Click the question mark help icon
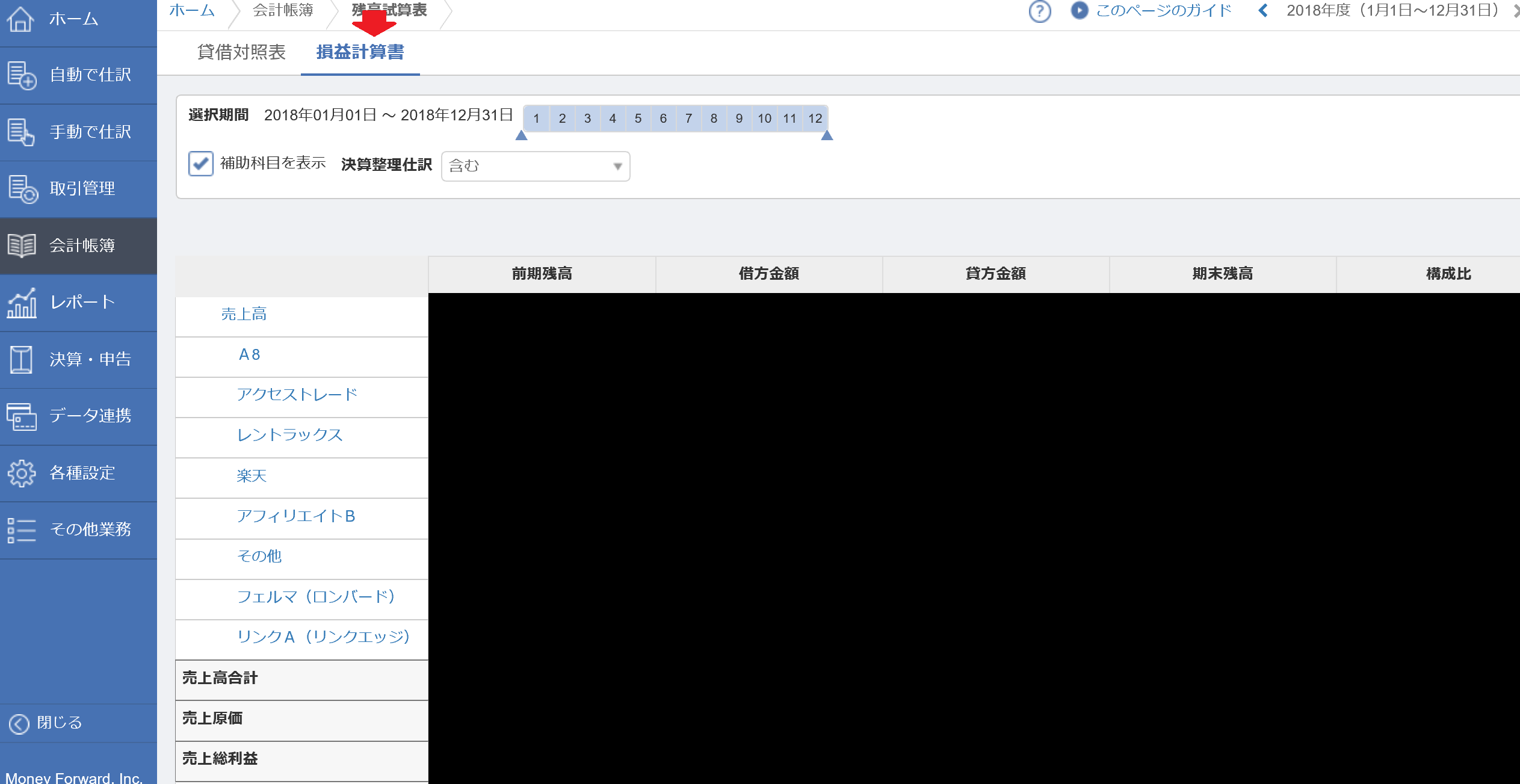This screenshot has height=784, width=1520. tap(1039, 11)
